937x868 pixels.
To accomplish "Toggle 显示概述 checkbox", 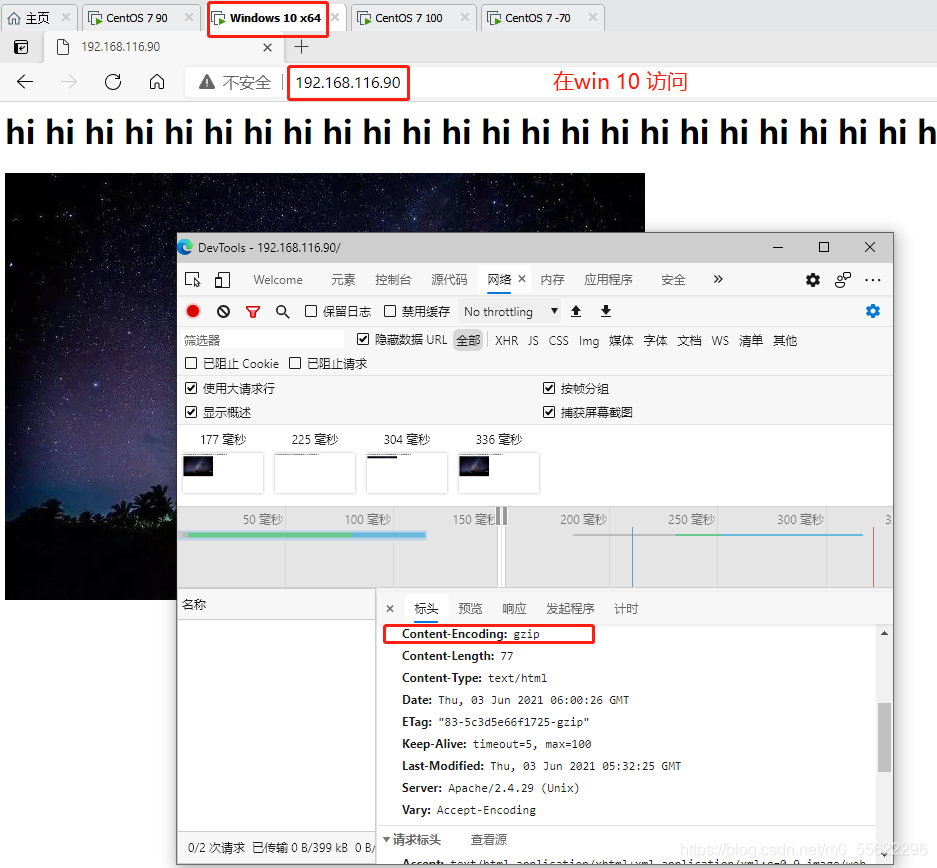I will coord(191,412).
